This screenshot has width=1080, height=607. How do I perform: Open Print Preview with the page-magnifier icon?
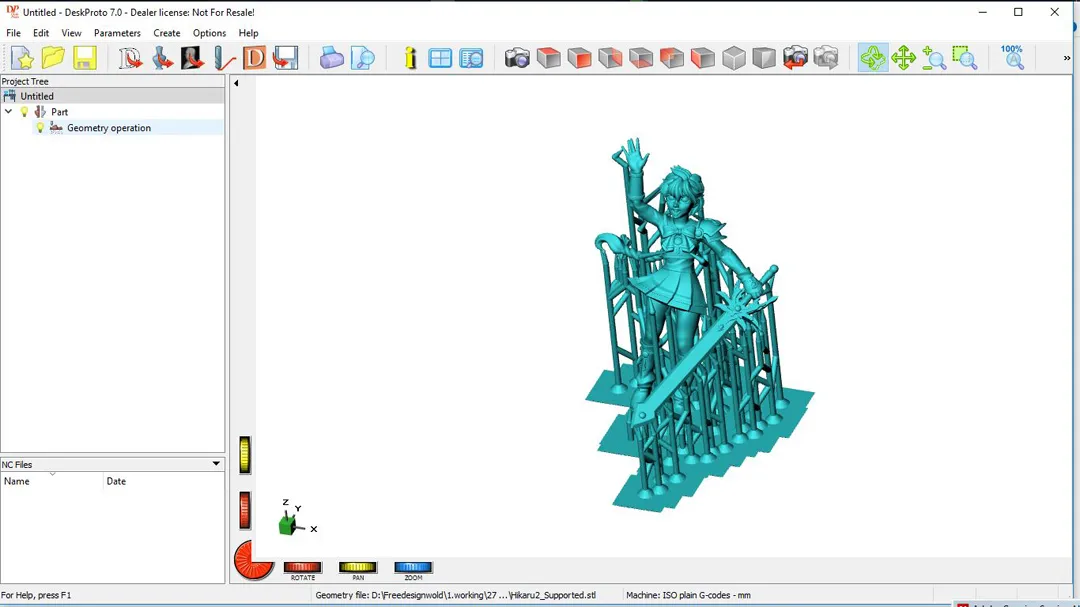(362, 58)
